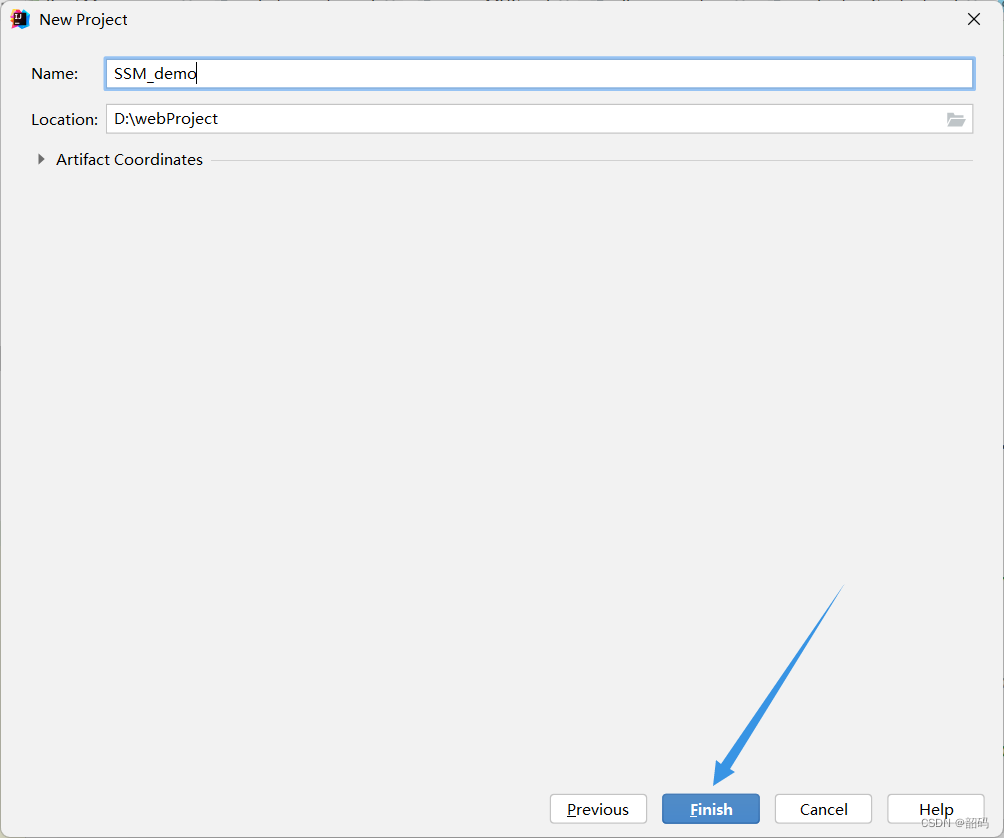This screenshot has width=1004, height=838.
Task: Go back with the Previous button
Action: [x=598, y=809]
